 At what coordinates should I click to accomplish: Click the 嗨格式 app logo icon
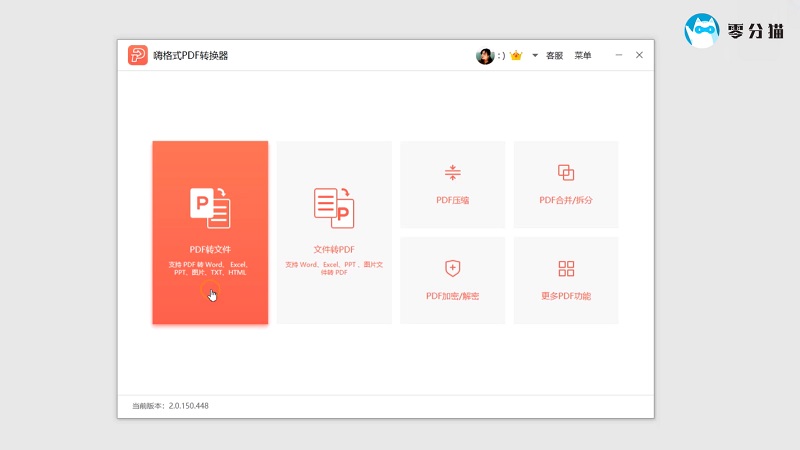(x=138, y=55)
